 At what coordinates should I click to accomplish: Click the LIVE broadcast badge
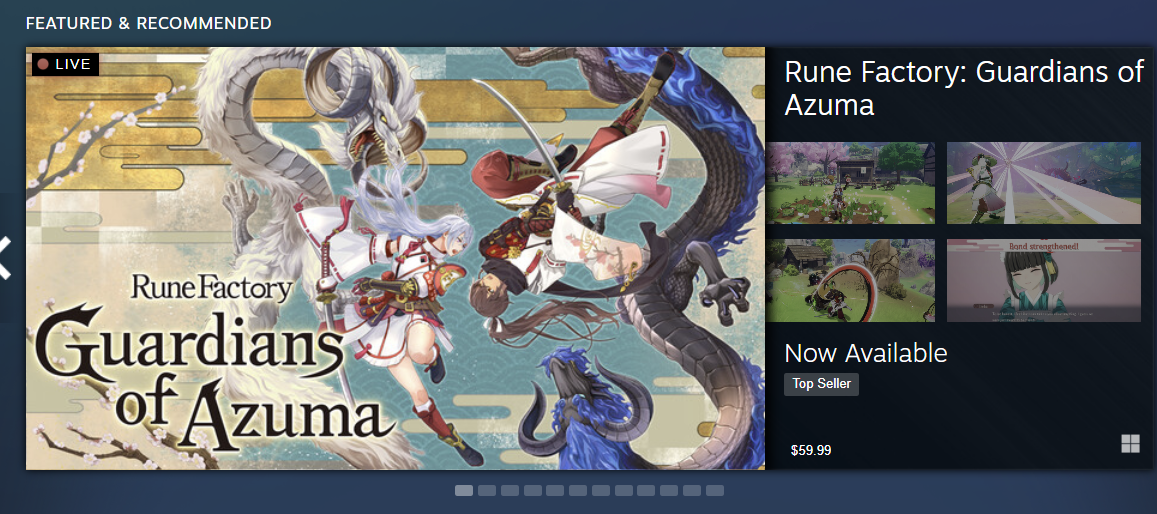click(65, 64)
